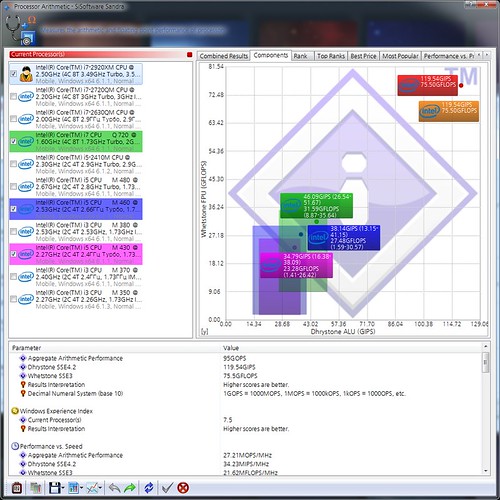Select the Core i3 M 350 processor row
This screenshot has height=500, width=500.
click(x=76, y=299)
